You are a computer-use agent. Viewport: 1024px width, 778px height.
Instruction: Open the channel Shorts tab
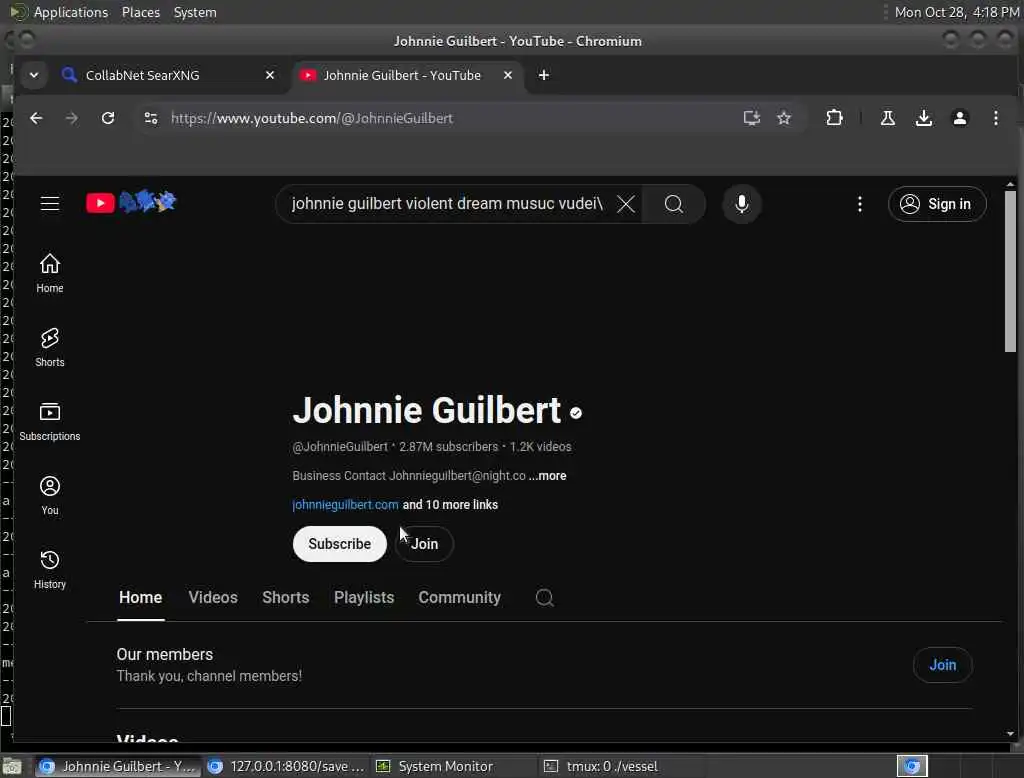(285, 597)
